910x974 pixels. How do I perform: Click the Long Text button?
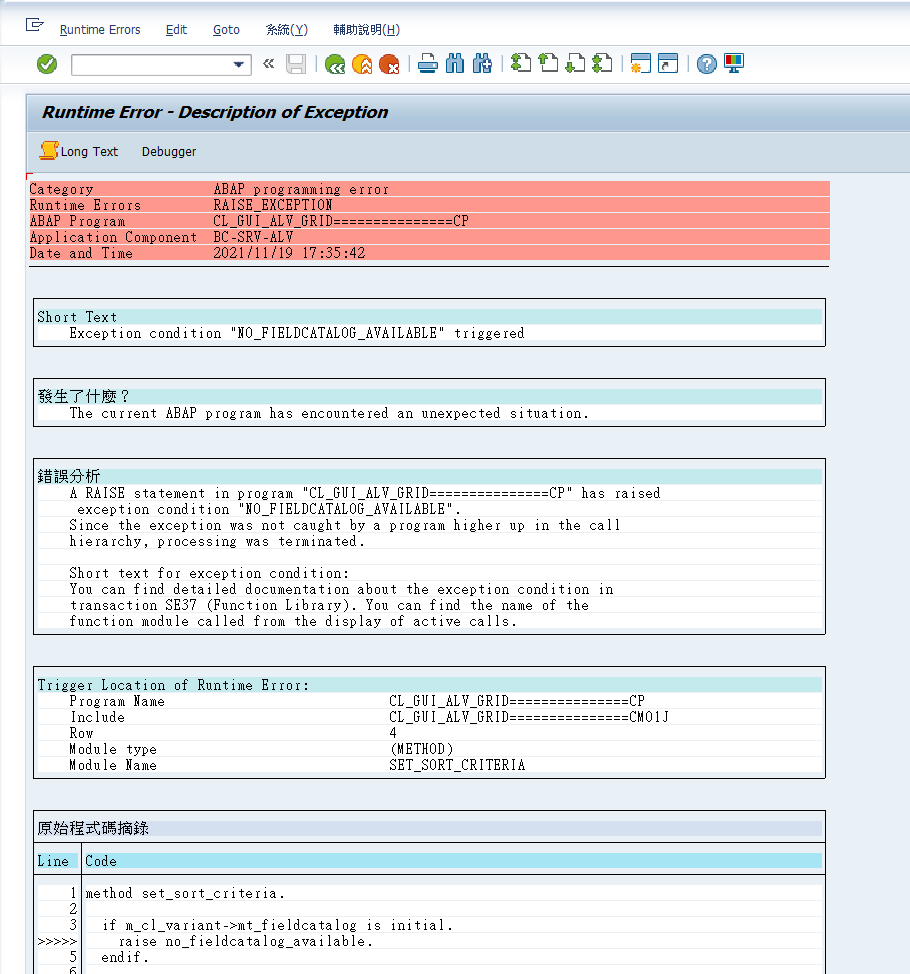[80, 152]
